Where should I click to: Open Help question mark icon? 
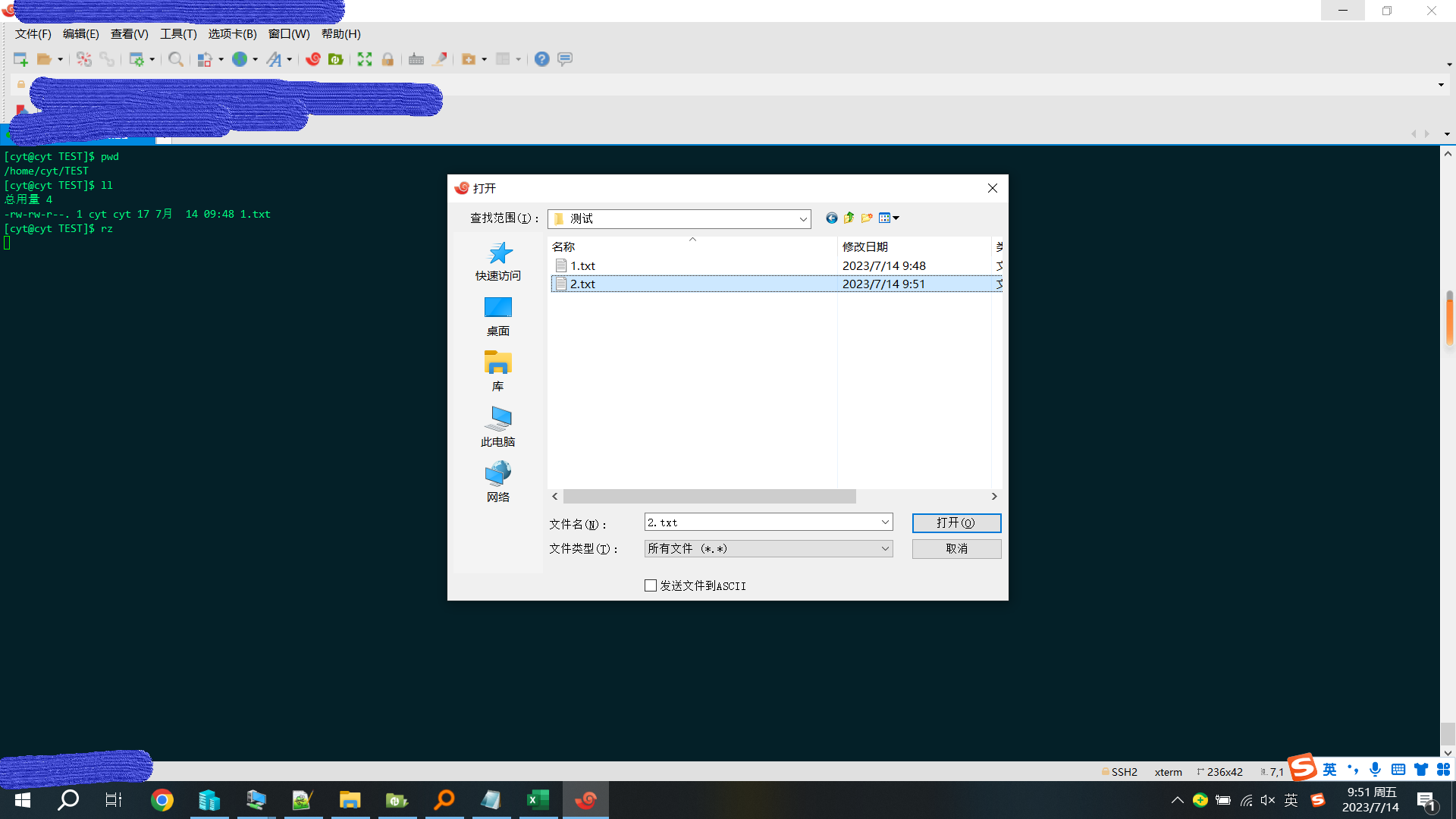(542, 59)
